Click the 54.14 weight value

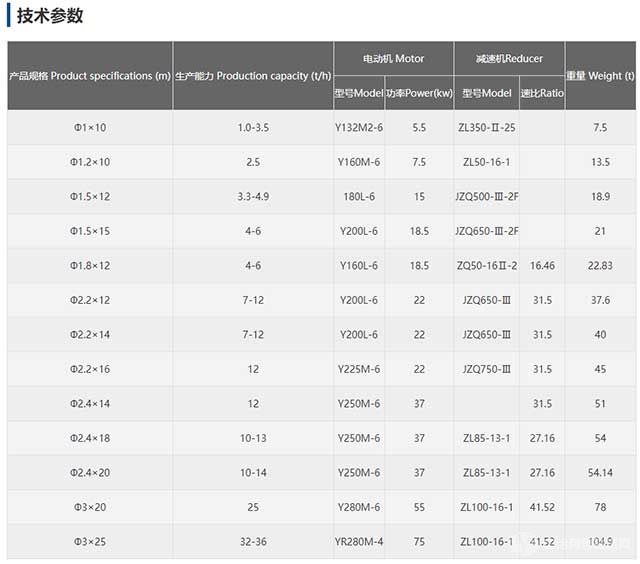(x=600, y=473)
